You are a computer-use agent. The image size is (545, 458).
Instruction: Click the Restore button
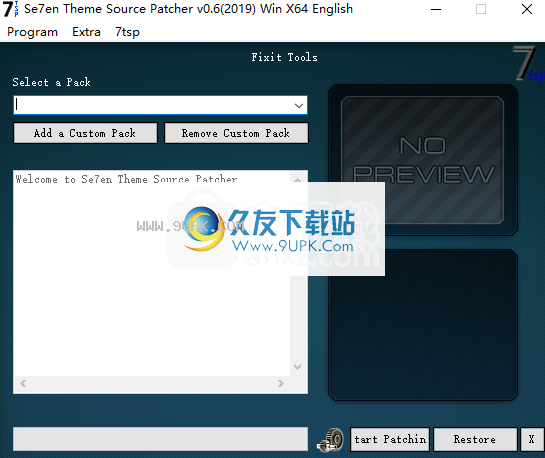click(x=475, y=440)
